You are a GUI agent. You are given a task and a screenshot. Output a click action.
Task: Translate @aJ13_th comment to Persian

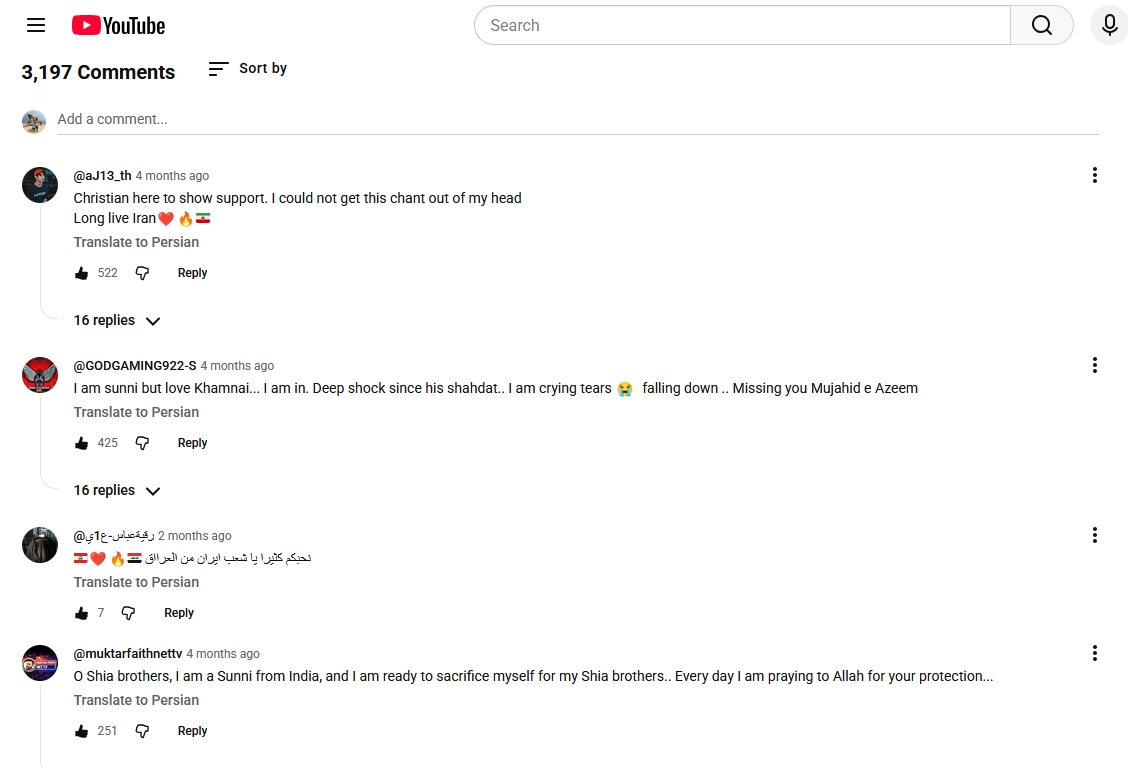click(x=136, y=242)
